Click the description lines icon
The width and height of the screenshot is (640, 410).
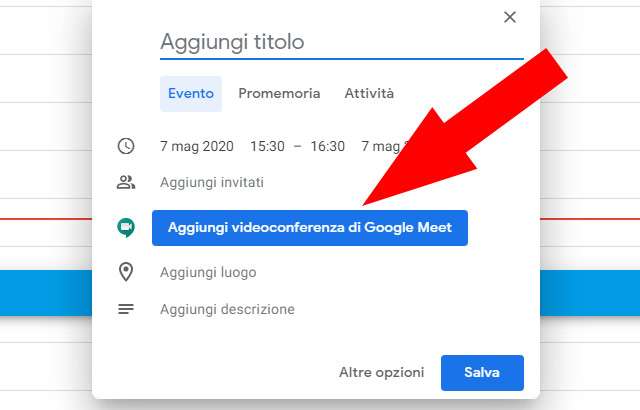click(126, 309)
